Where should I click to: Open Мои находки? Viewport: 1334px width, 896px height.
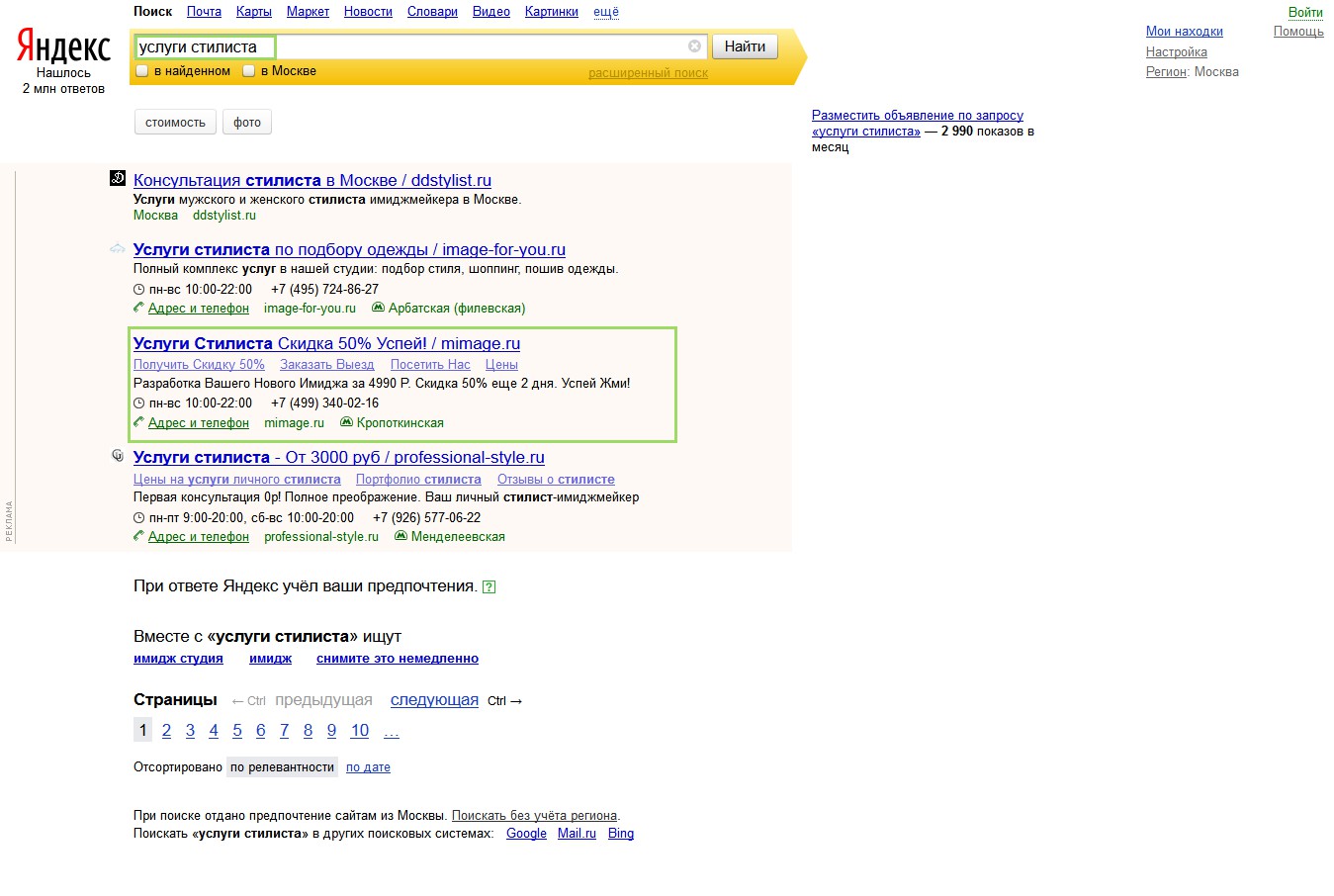click(1185, 32)
